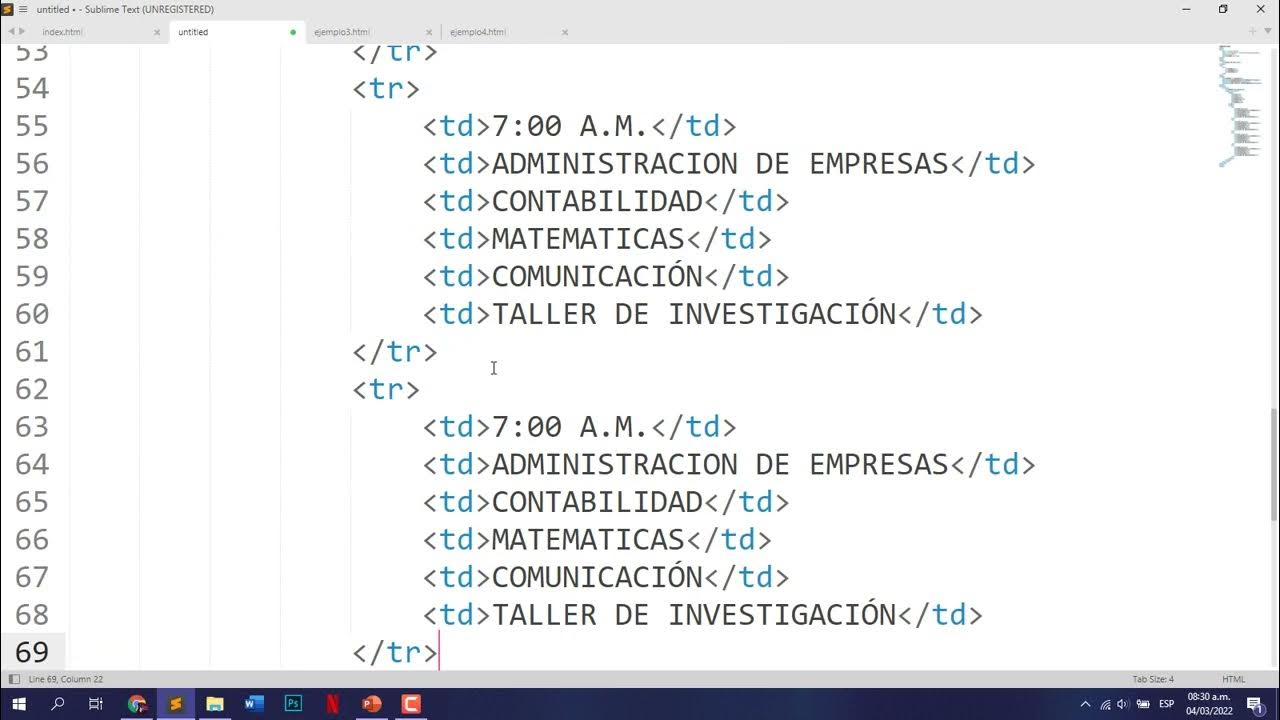
Task: Click '7:00 A.M.' text on line 63
Action: point(570,427)
